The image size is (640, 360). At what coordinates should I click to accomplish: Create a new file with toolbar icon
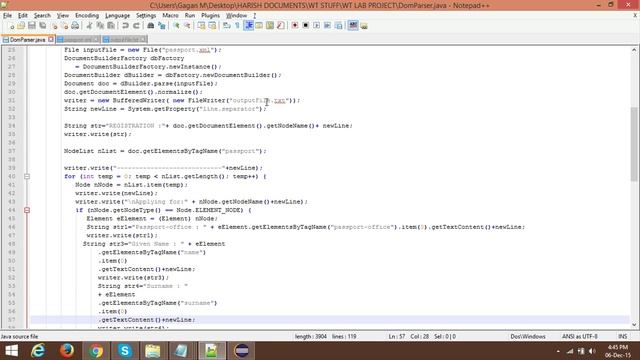11,26
